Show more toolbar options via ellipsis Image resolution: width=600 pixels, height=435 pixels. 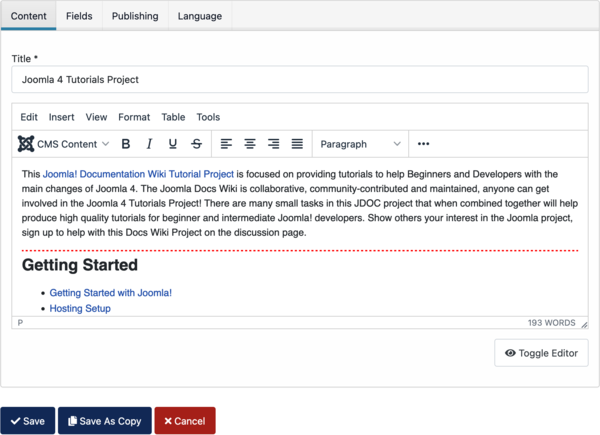point(423,144)
